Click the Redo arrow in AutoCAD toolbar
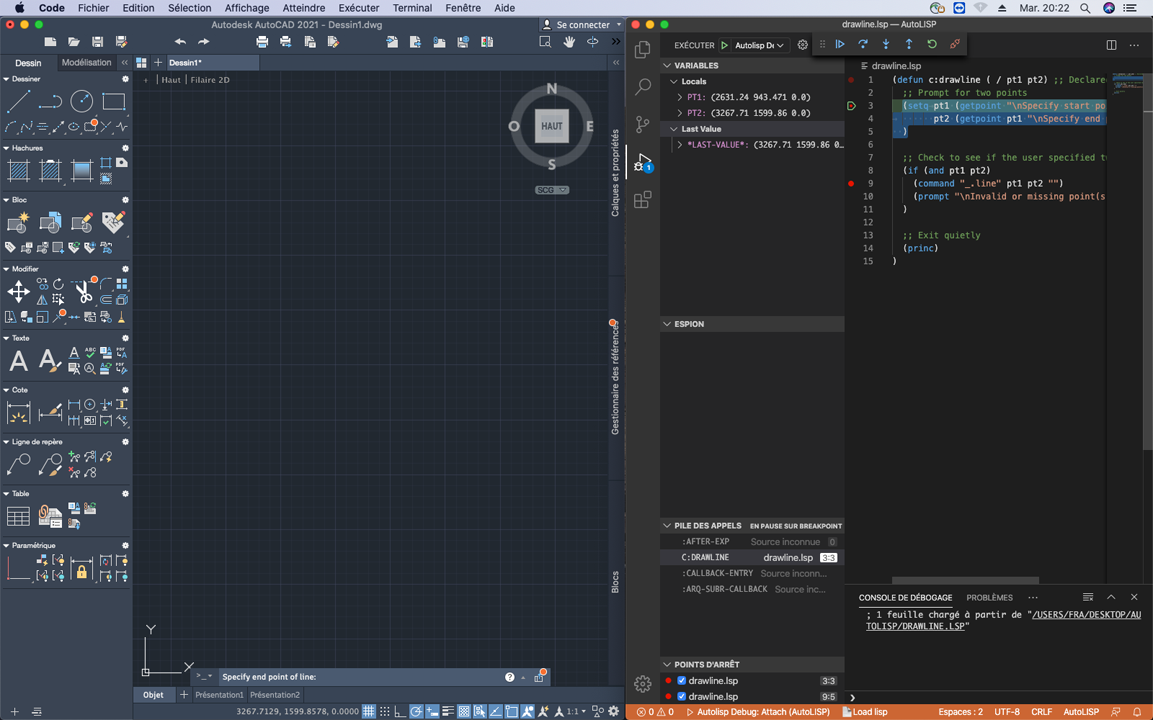The height and width of the screenshot is (720, 1153). click(x=204, y=42)
